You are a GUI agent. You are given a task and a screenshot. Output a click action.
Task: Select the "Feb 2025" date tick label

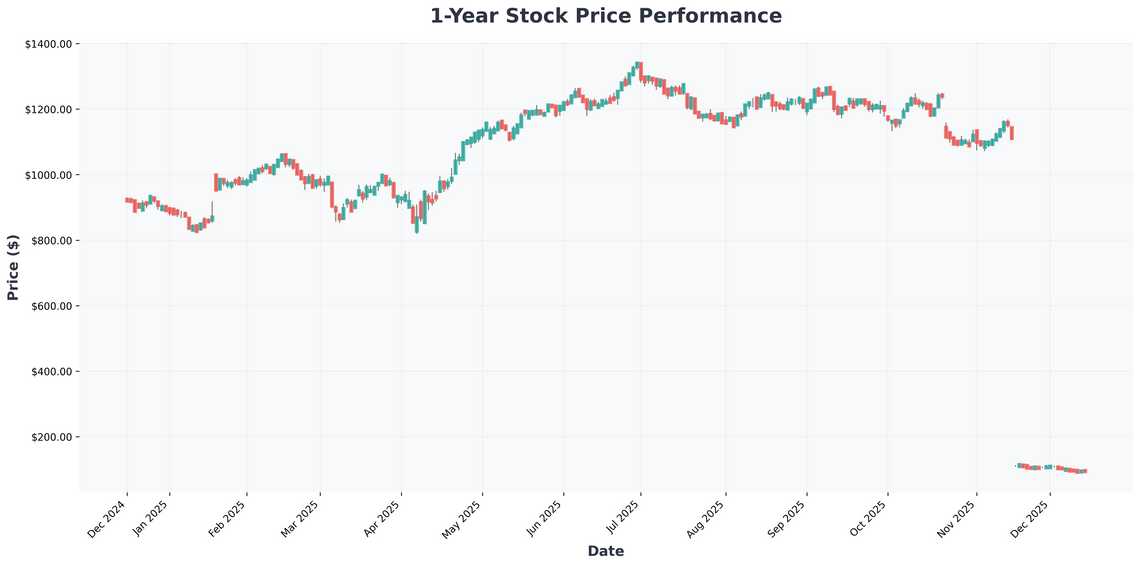point(228,519)
